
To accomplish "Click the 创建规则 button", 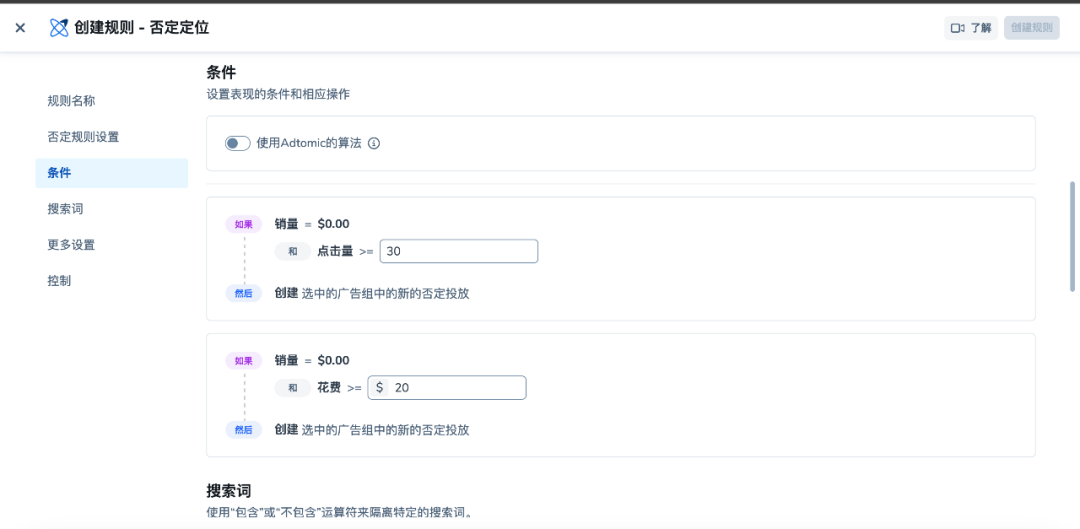I will (1031, 28).
